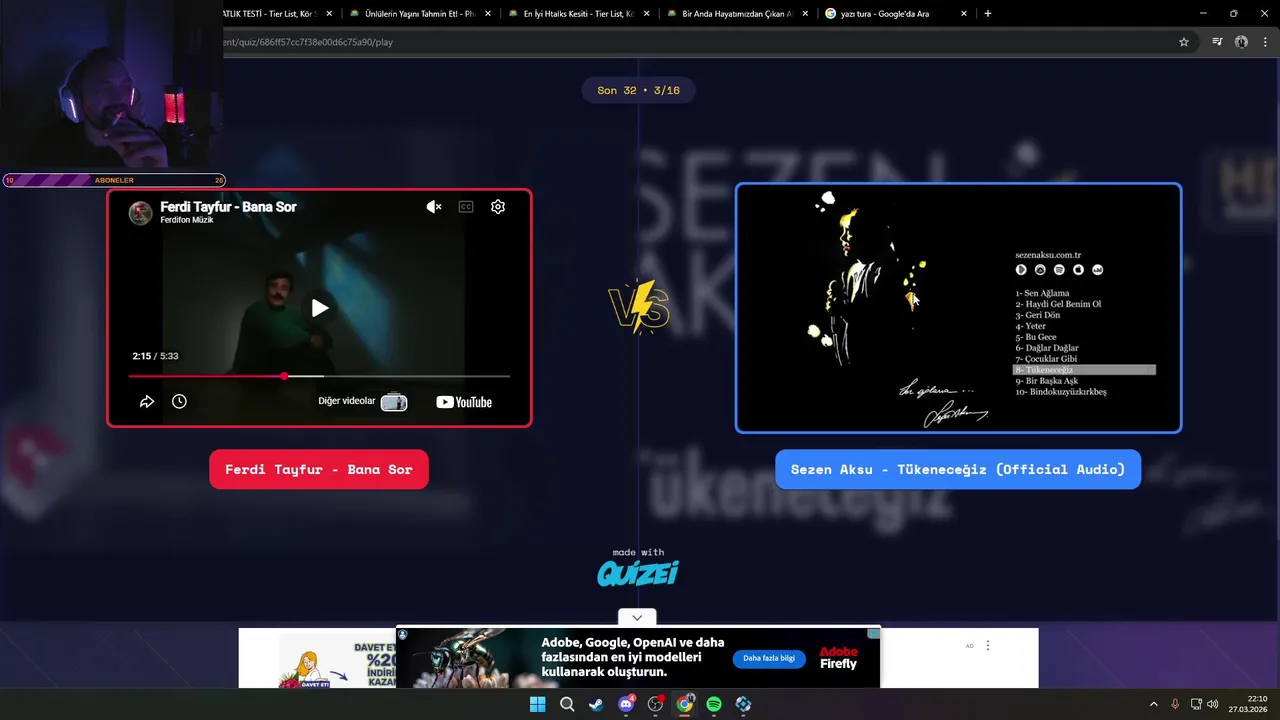
Task: Vote for Ferdi Tayfur - Bana Sor
Action: 319,469
